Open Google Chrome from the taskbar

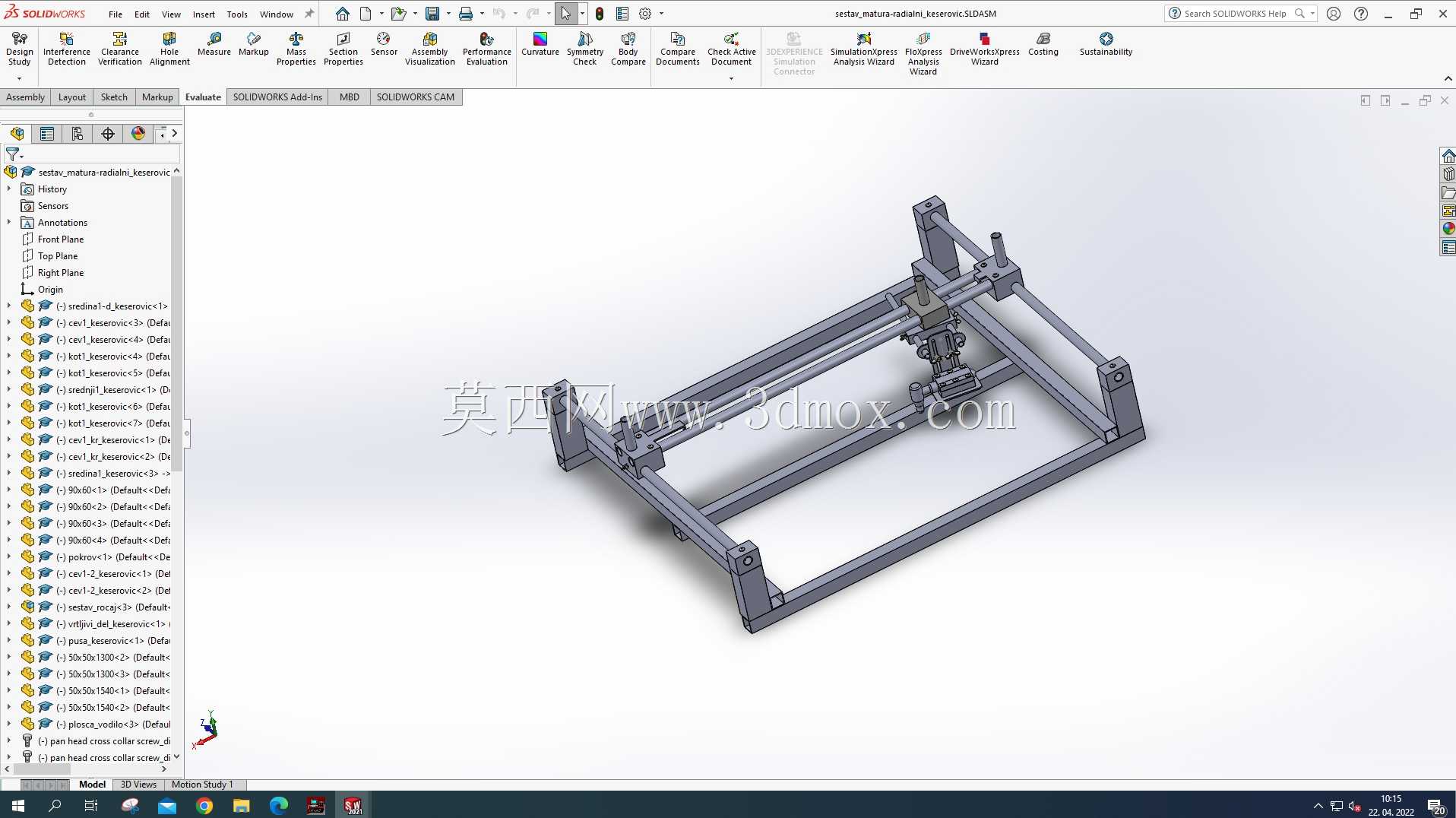(204, 805)
